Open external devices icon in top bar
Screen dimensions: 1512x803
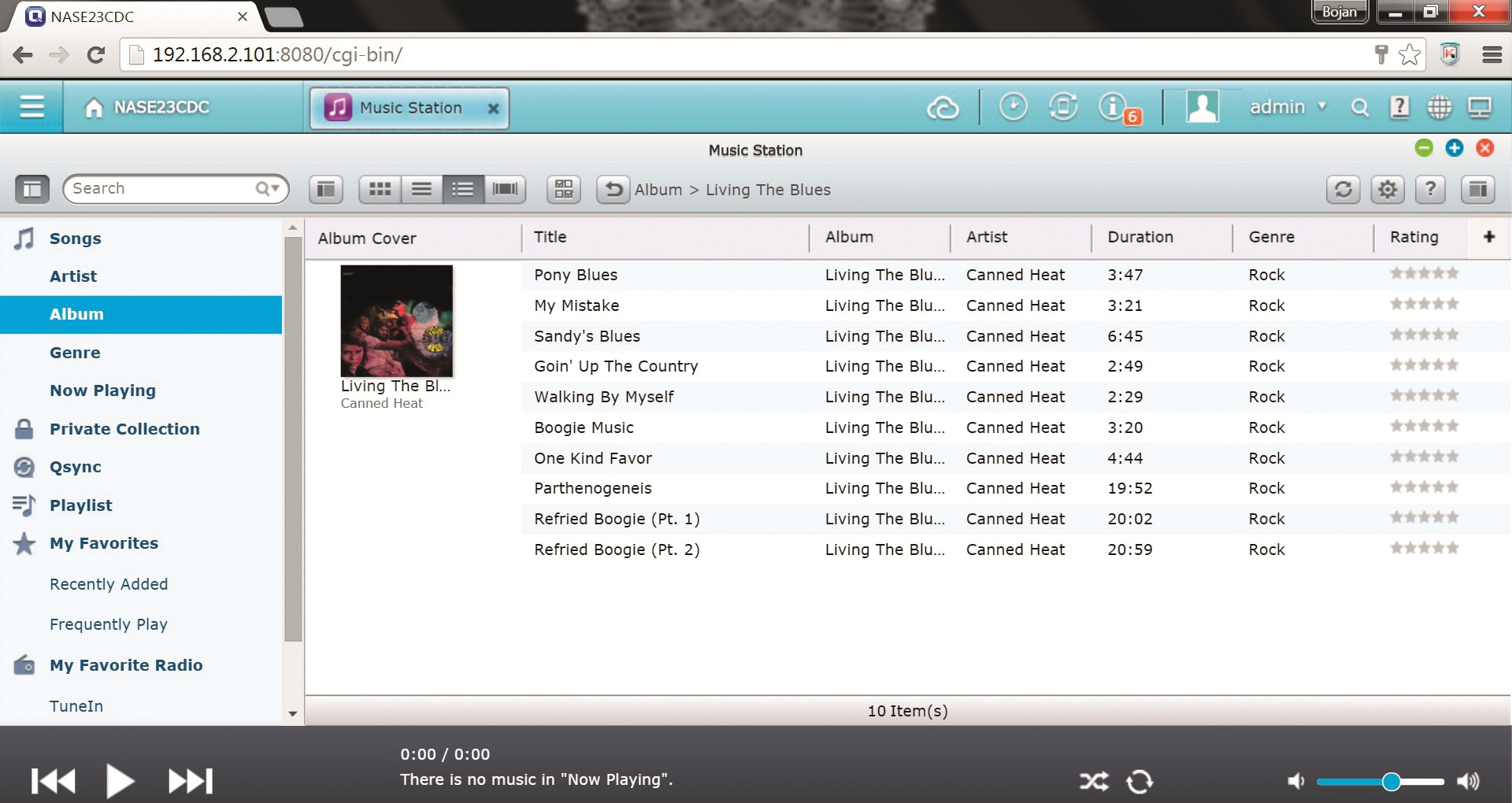(1062, 106)
